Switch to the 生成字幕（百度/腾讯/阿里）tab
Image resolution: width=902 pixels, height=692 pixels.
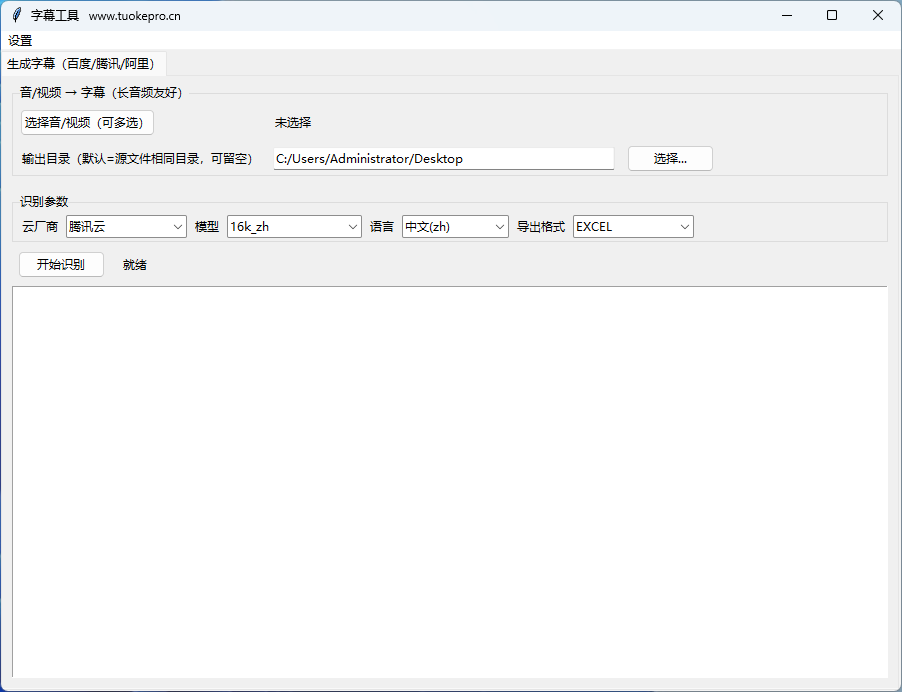click(x=85, y=62)
